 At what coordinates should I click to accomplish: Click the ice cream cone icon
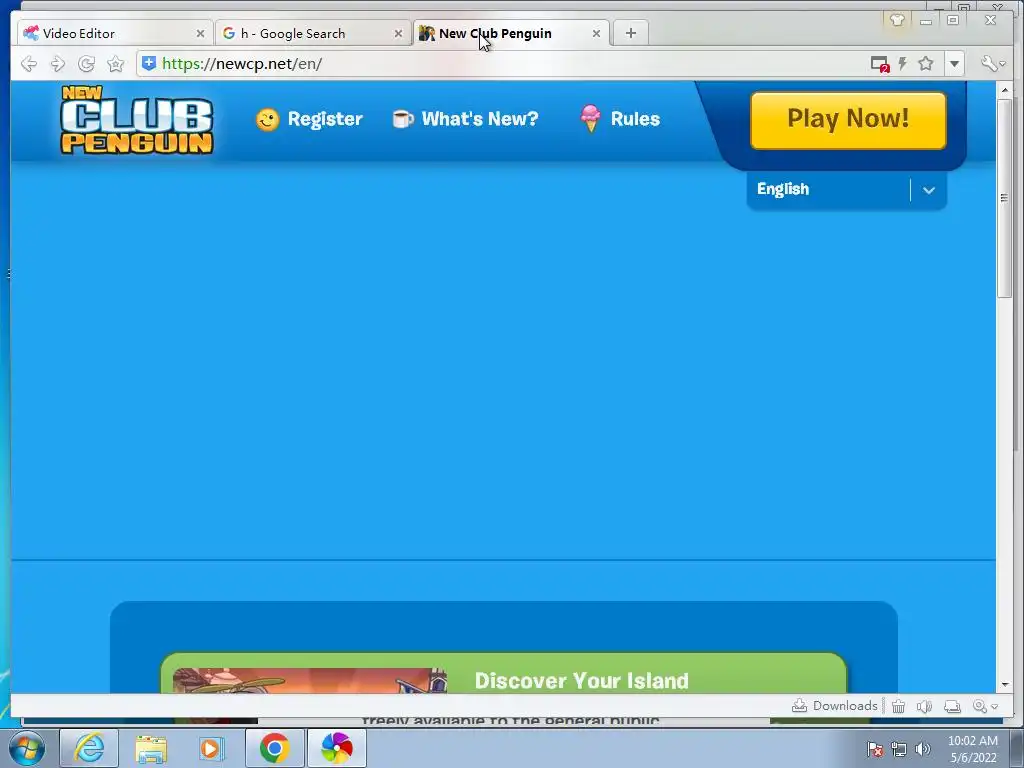tap(590, 118)
